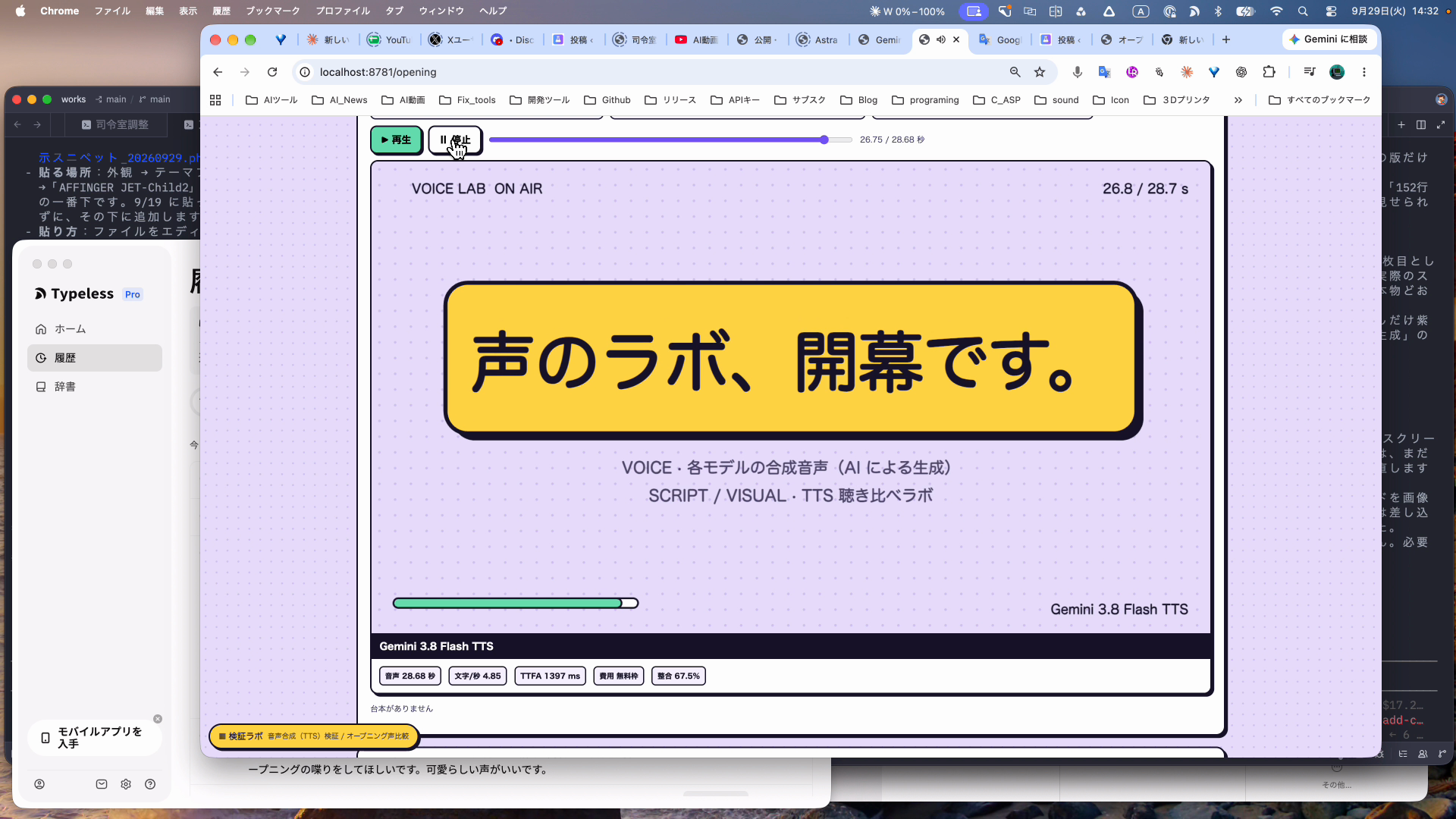Open the media control icon in the Chrome toolbar

click(x=1310, y=72)
